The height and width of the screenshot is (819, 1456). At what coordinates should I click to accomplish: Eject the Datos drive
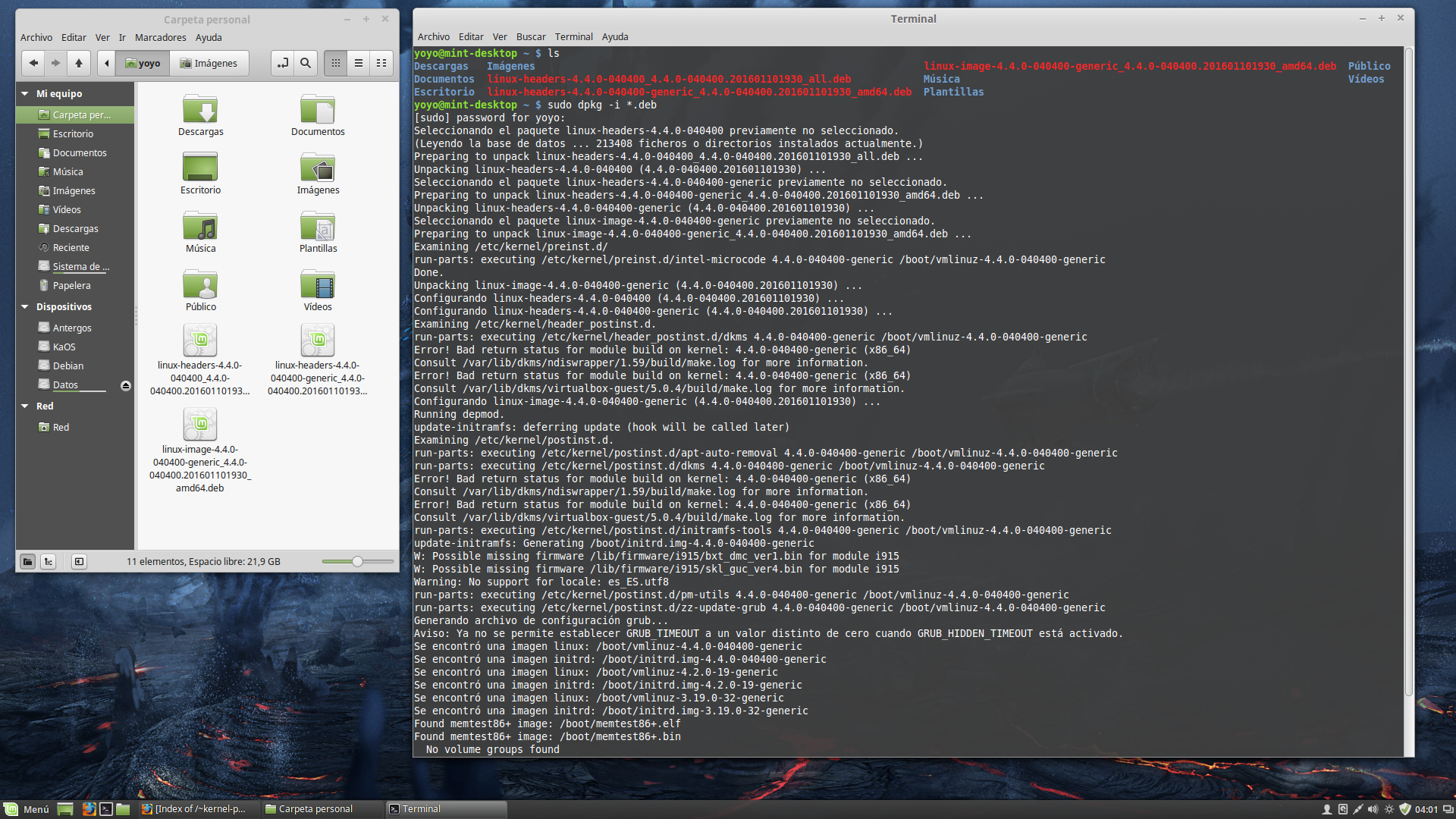(126, 385)
